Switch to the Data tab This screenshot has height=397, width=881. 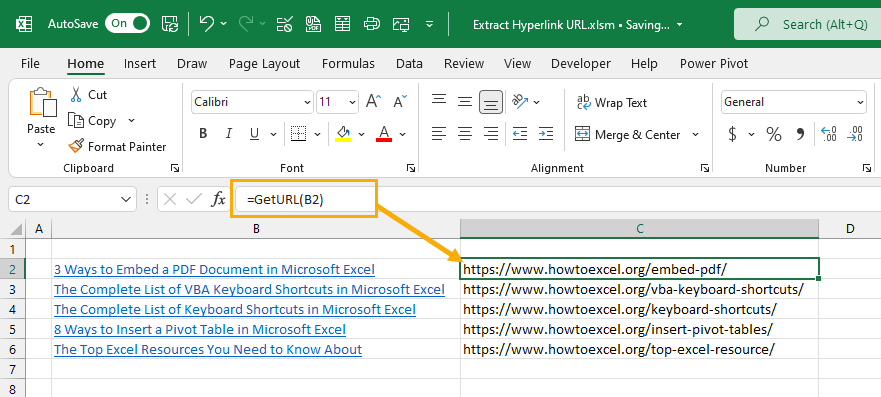(409, 63)
